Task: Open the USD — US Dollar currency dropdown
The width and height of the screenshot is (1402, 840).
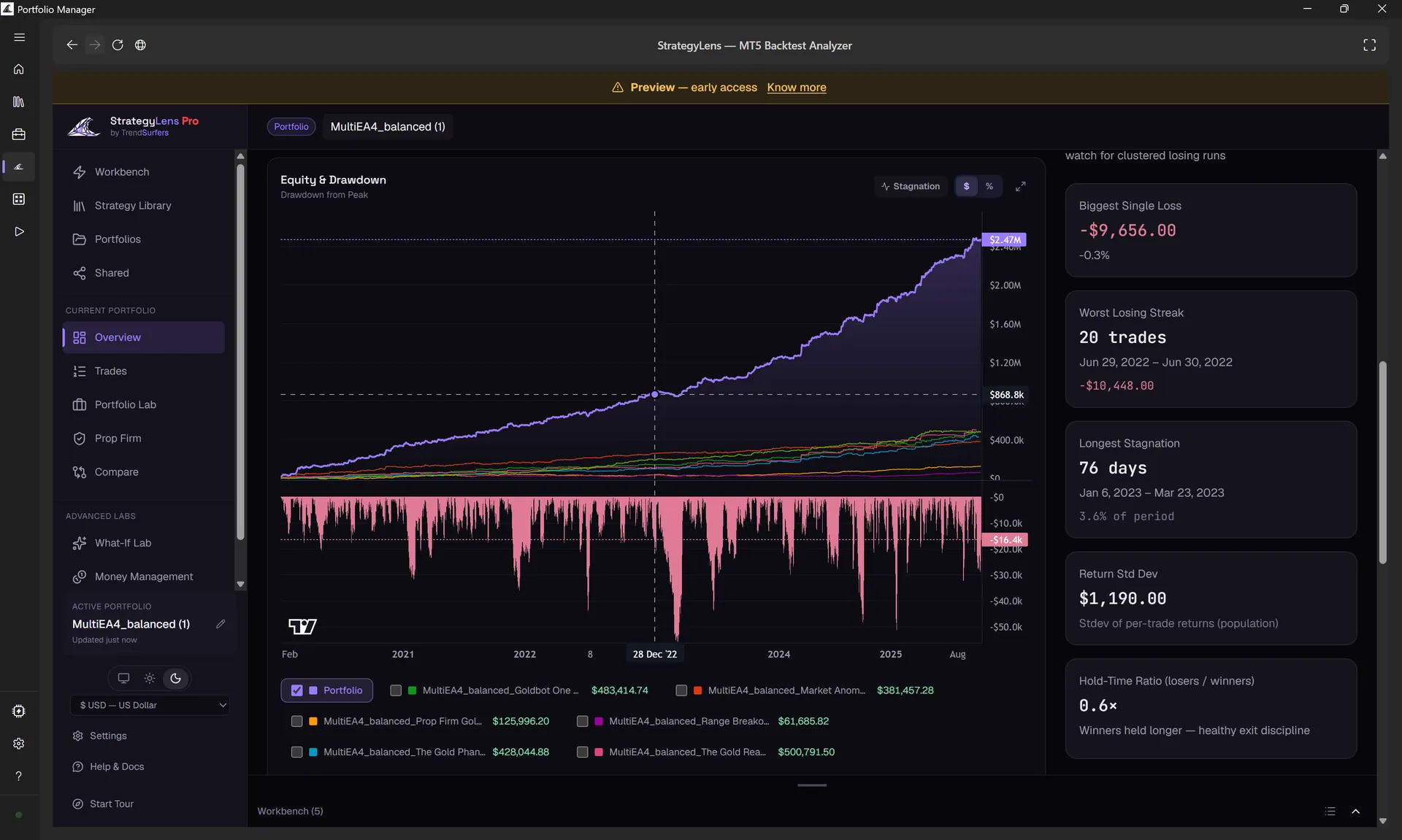Action: pyautogui.click(x=150, y=705)
